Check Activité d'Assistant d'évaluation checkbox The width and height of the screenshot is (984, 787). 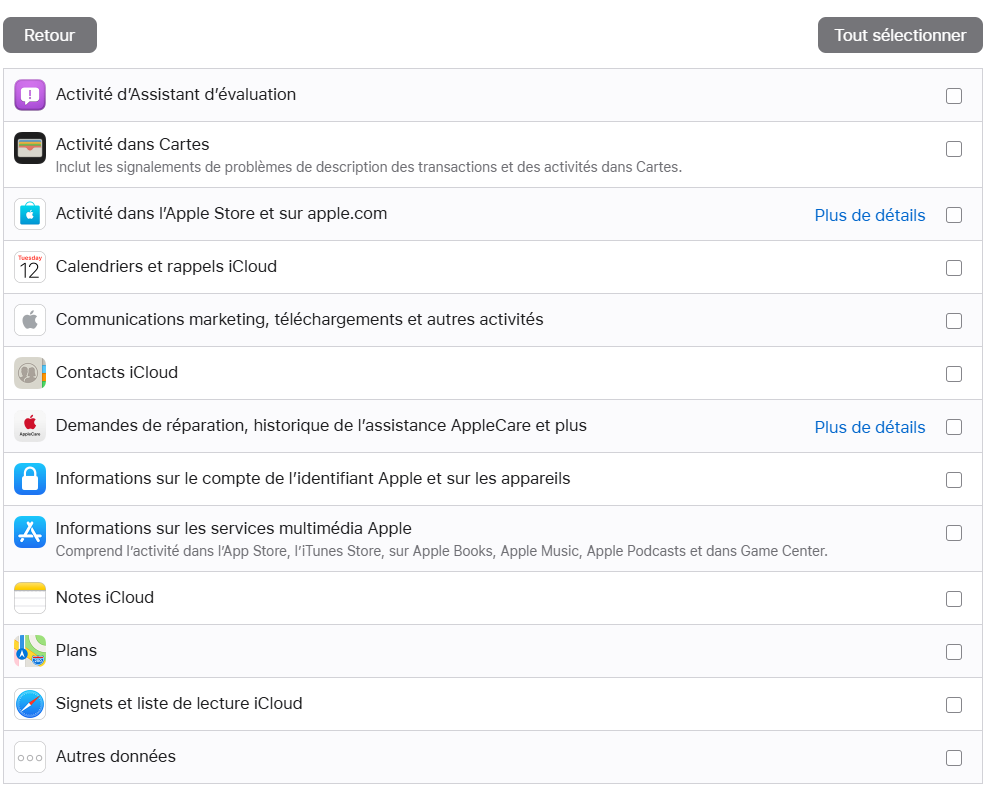(954, 96)
